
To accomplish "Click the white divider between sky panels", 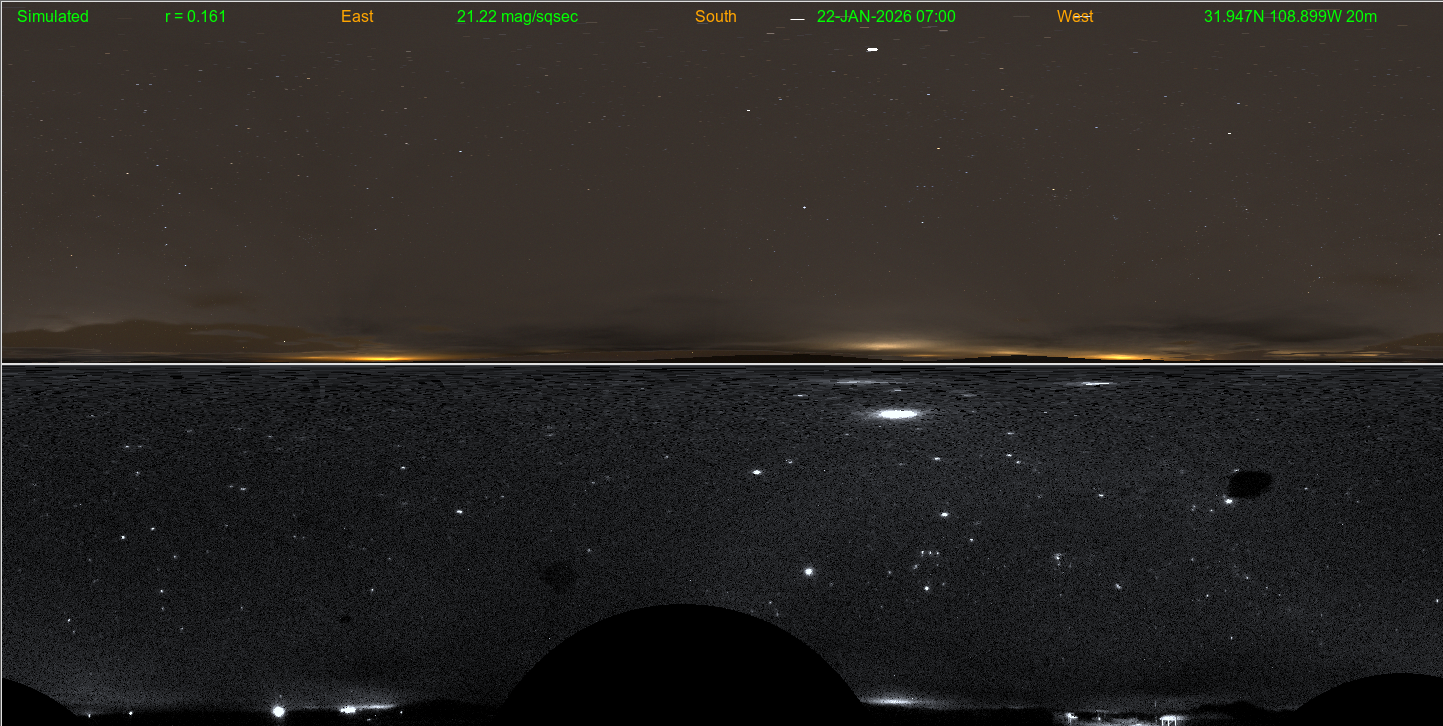I will point(721,364).
